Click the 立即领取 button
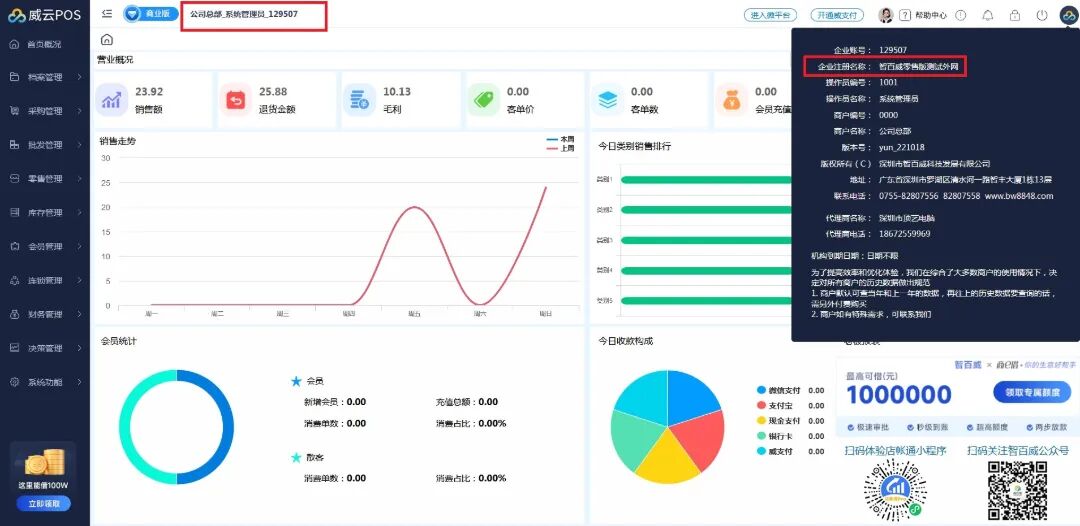The width and height of the screenshot is (1080, 526). point(45,504)
